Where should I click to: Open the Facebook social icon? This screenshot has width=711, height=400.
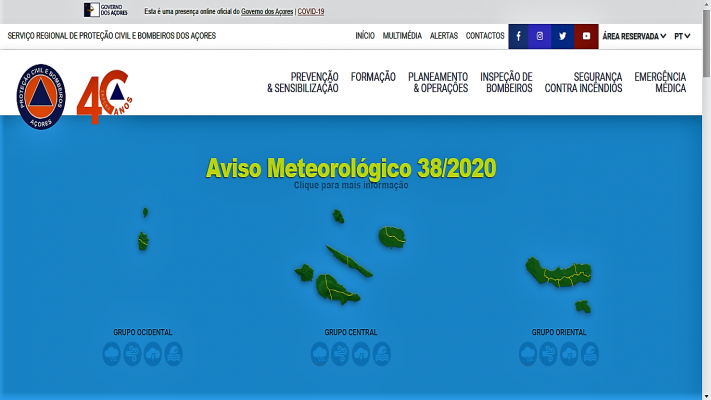tap(518, 36)
